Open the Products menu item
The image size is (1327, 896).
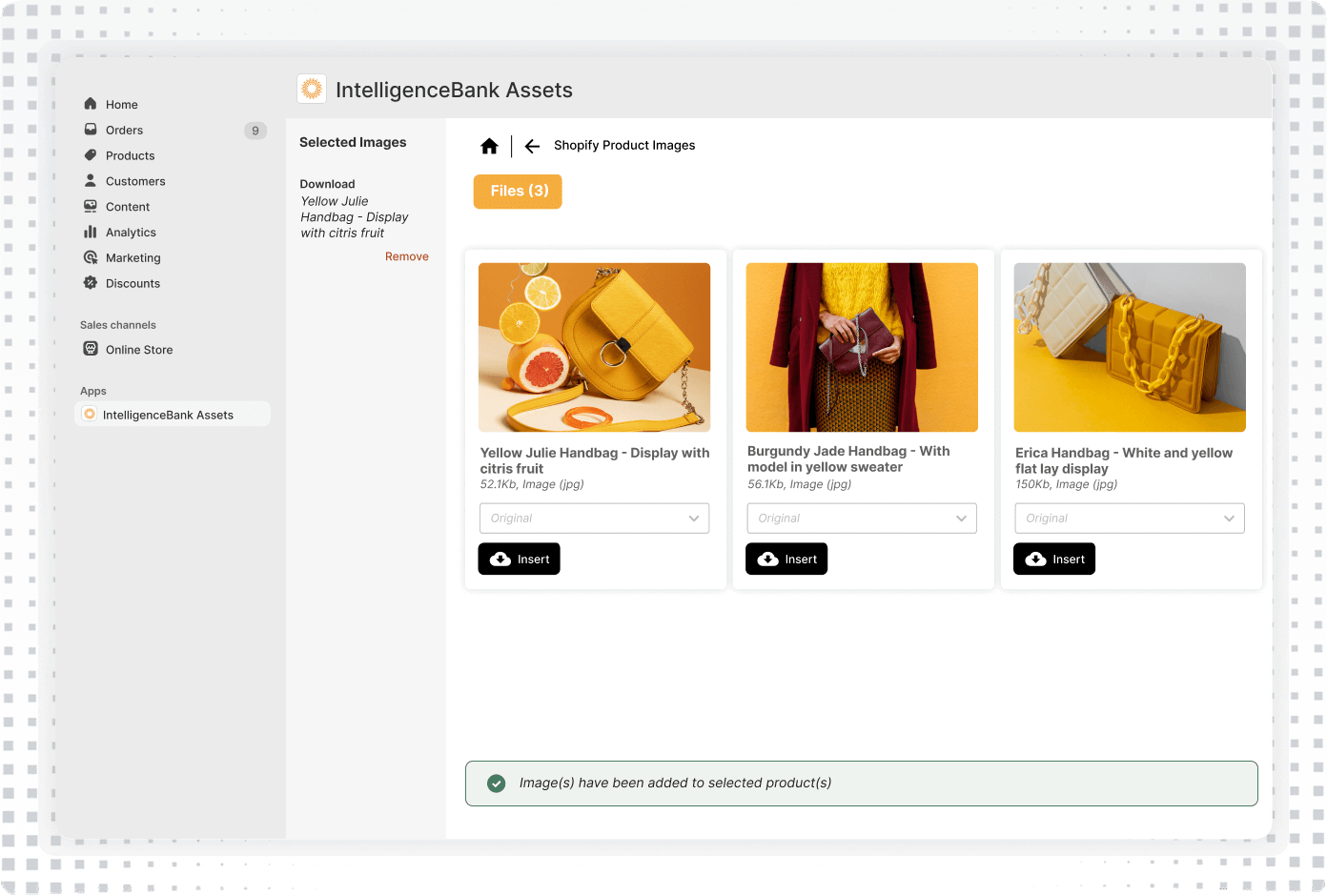pyautogui.click(x=131, y=156)
